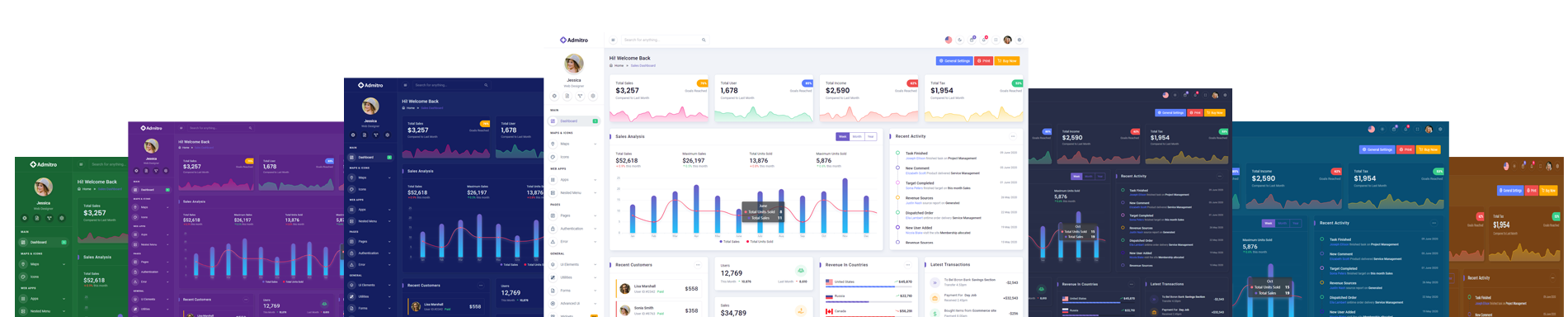
Task: Select Dashboard in green sidebar
Action: point(44,242)
